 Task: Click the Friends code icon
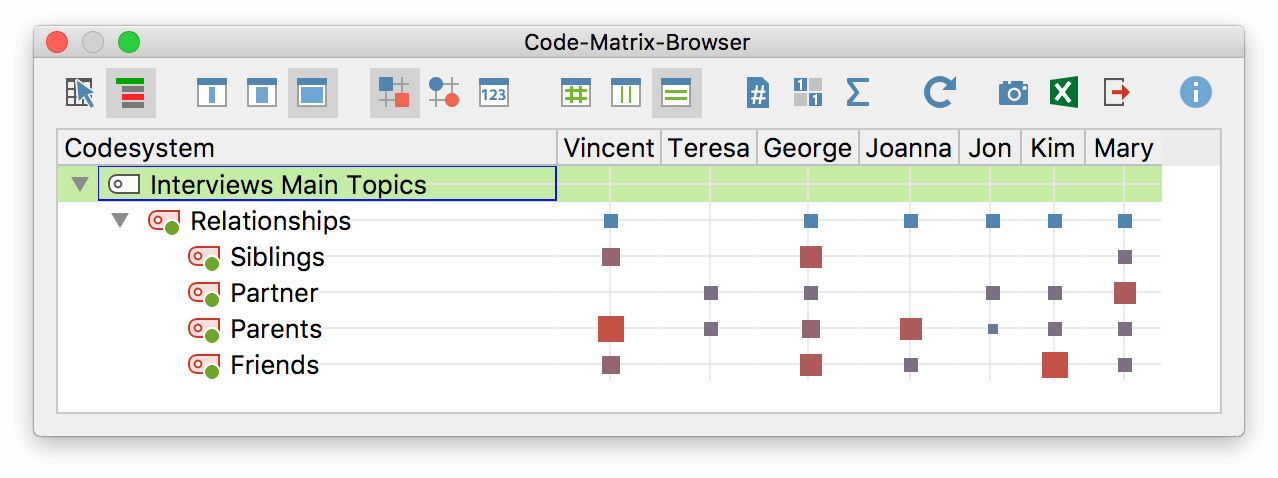coord(204,366)
